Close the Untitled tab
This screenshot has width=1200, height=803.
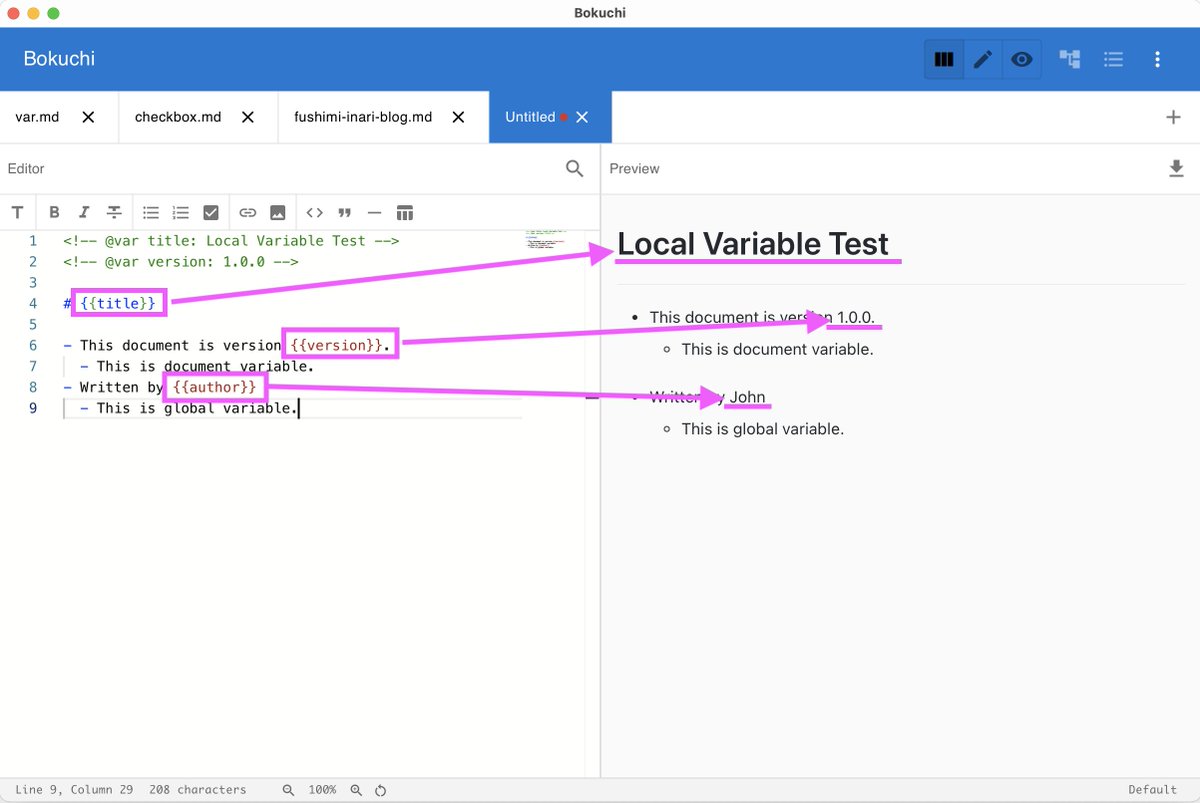pos(582,117)
